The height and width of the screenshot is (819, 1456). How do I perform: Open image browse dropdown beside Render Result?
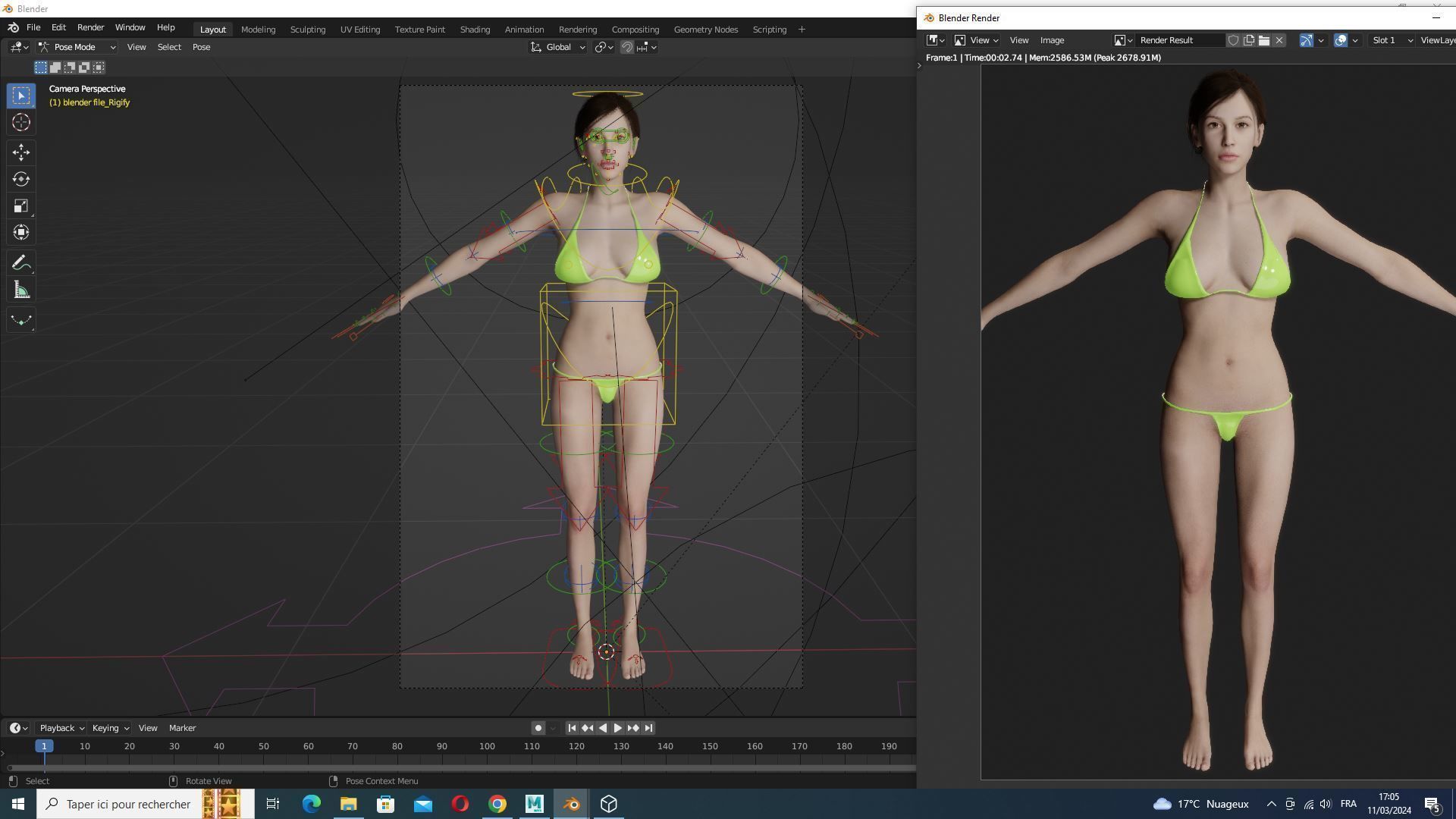1123,40
